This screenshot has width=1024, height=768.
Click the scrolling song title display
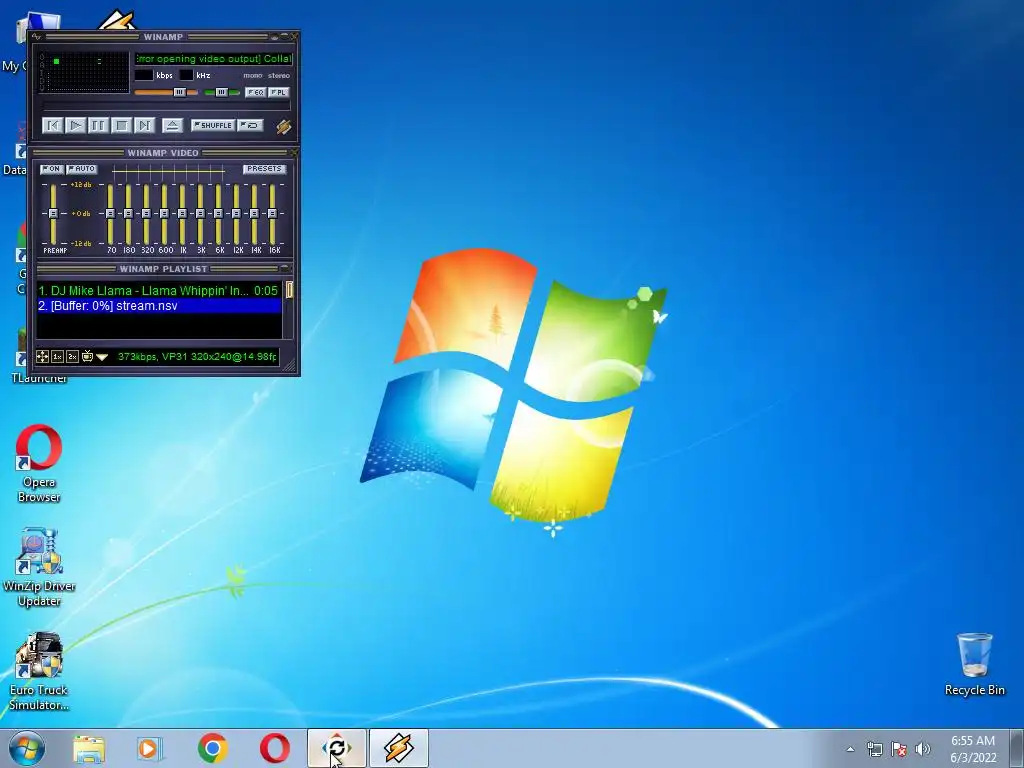pyautogui.click(x=214, y=59)
